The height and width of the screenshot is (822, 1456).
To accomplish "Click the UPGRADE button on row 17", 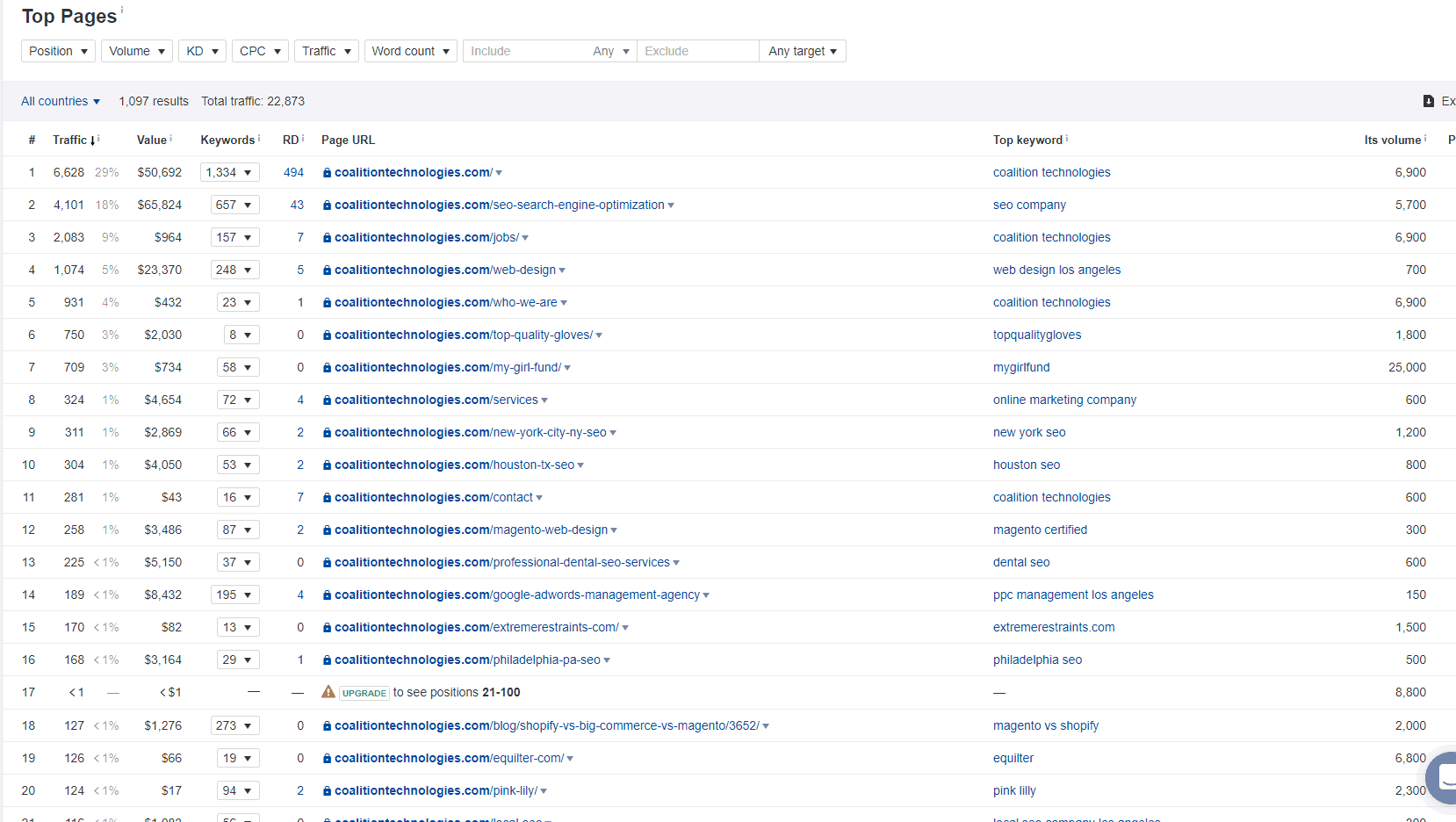I will [x=364, y=693].
